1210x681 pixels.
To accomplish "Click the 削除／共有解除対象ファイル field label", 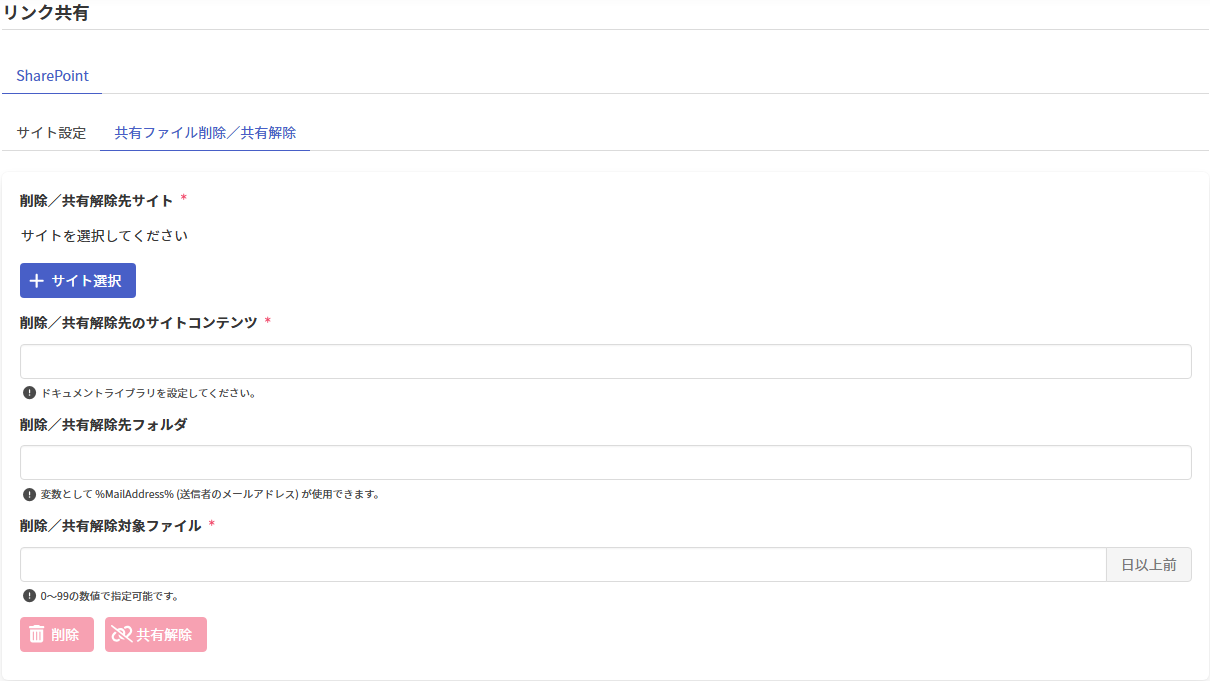I will [111, 526].
